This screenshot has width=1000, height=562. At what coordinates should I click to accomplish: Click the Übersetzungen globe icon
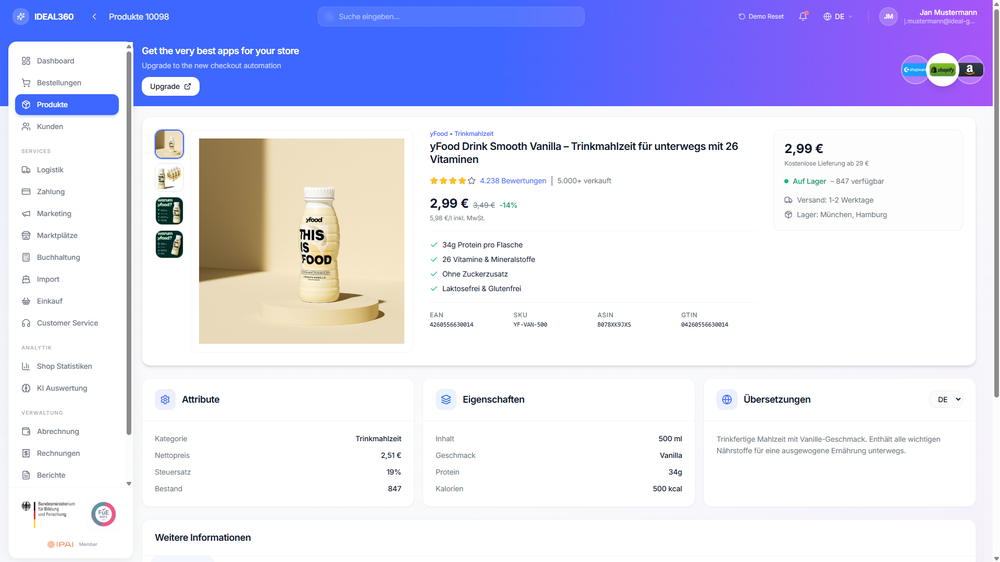point(726,399)
